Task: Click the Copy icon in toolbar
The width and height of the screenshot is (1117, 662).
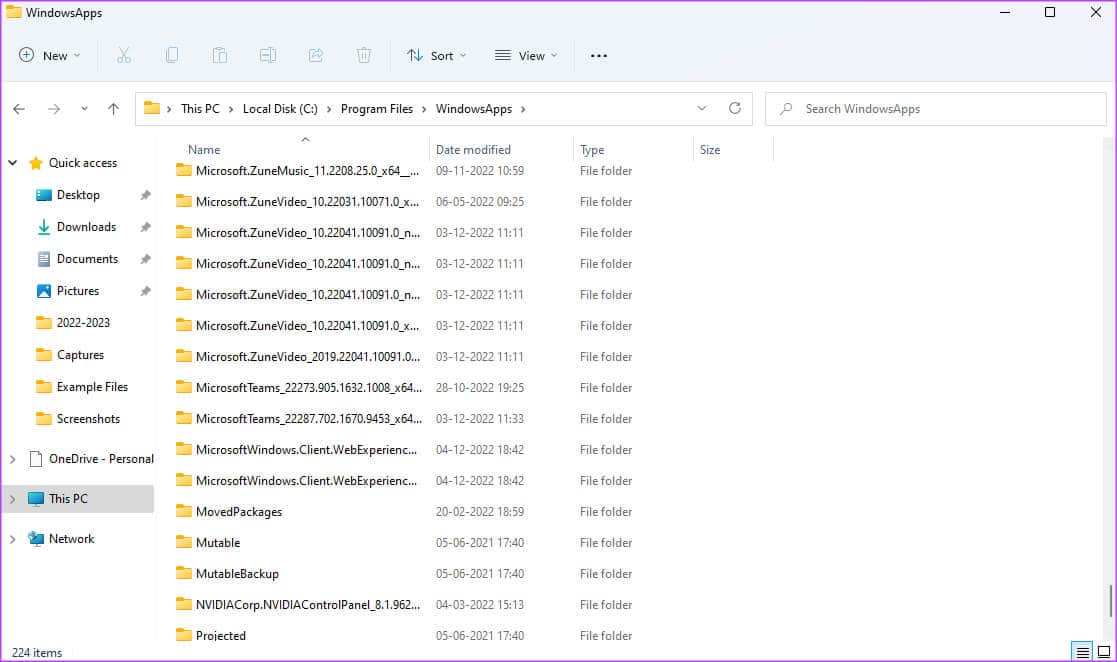Action: point(172,56)
